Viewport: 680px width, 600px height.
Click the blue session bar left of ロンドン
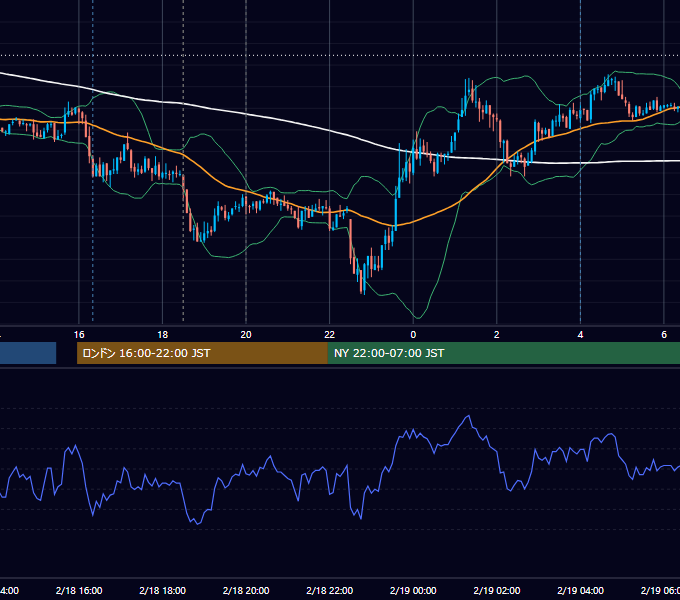[28, 353]
